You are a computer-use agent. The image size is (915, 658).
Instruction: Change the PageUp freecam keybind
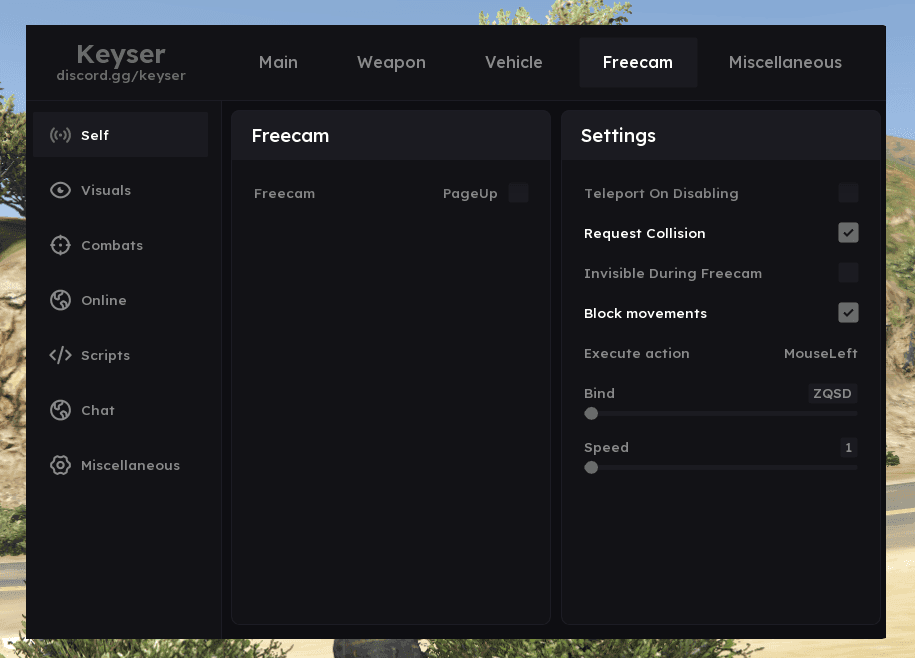tap(470, 193)
